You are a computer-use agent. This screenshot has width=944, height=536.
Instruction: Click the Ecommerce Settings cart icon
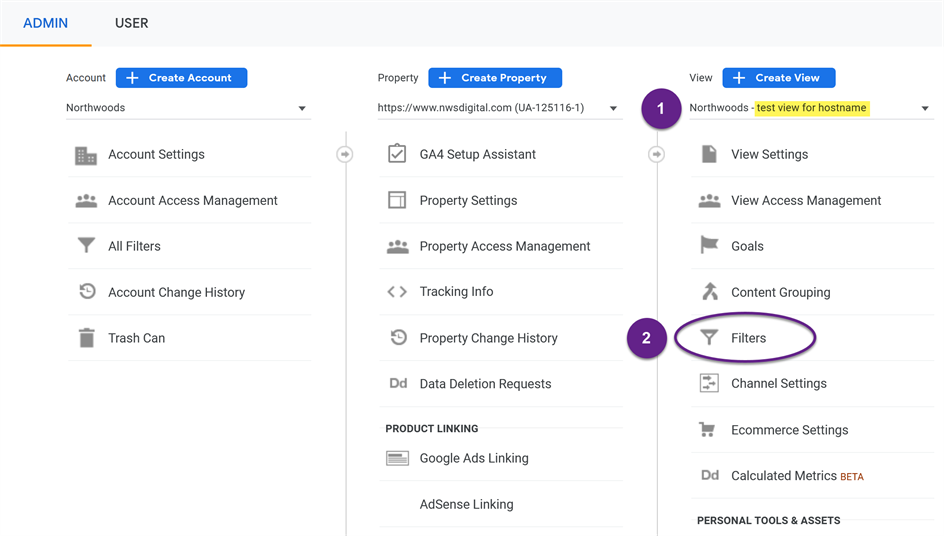[x=707, y=429]
